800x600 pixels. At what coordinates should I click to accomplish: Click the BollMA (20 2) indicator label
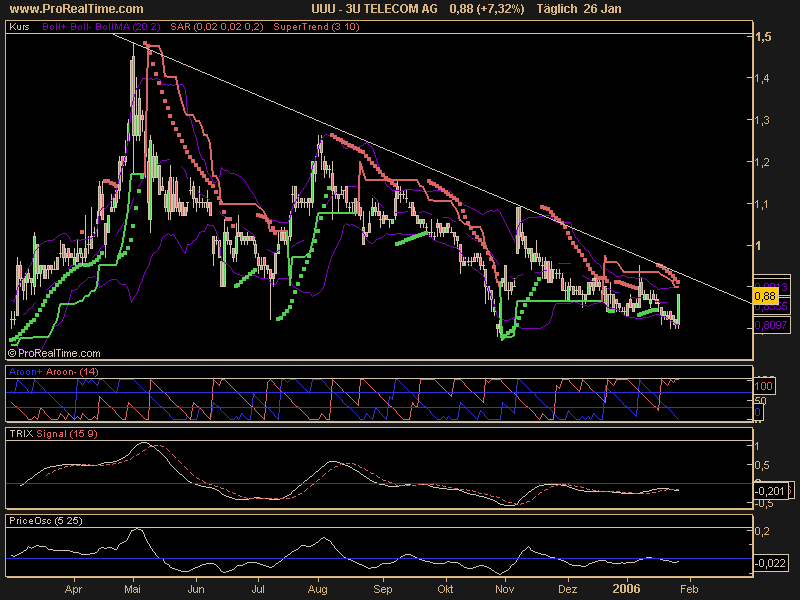click(x=129, y=27)
